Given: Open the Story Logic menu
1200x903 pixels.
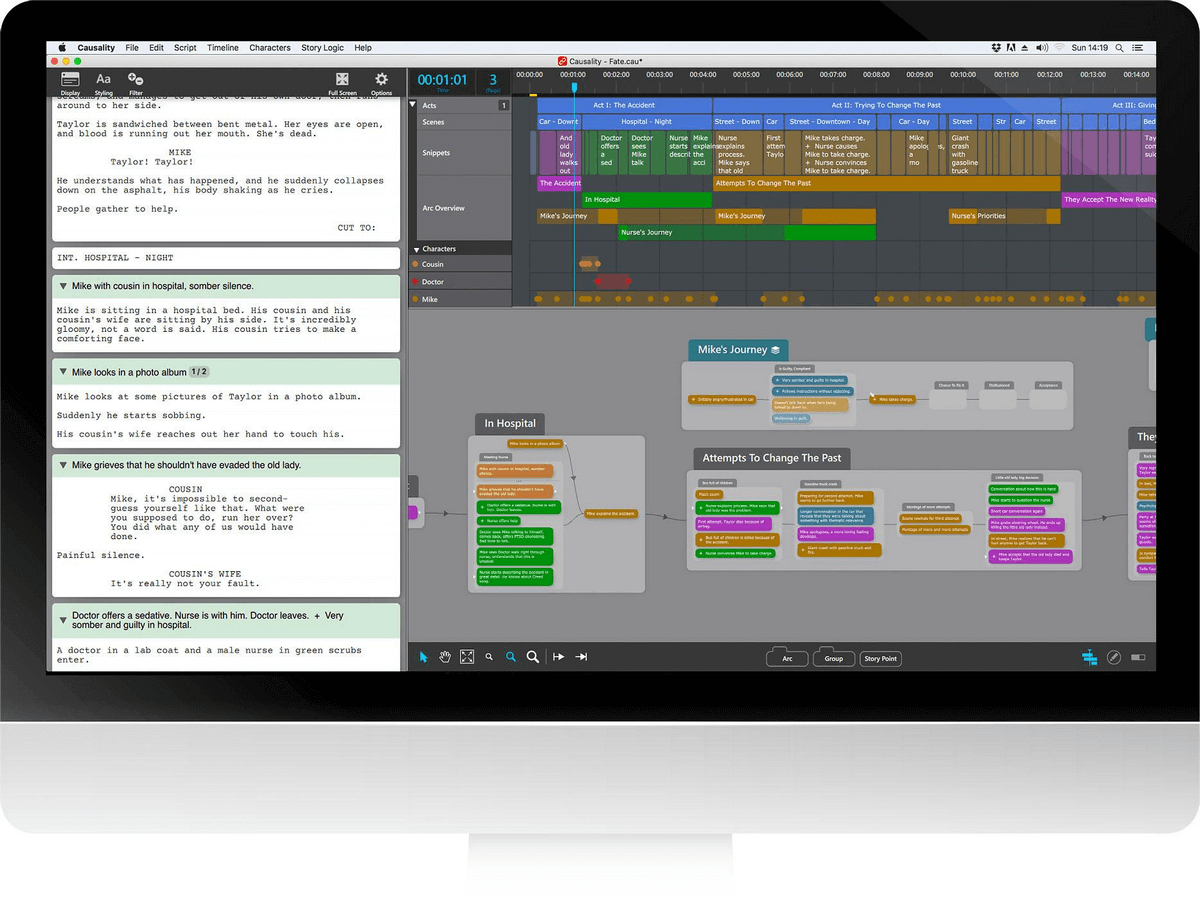Looking at the screenshot, I should pos(322,48).
